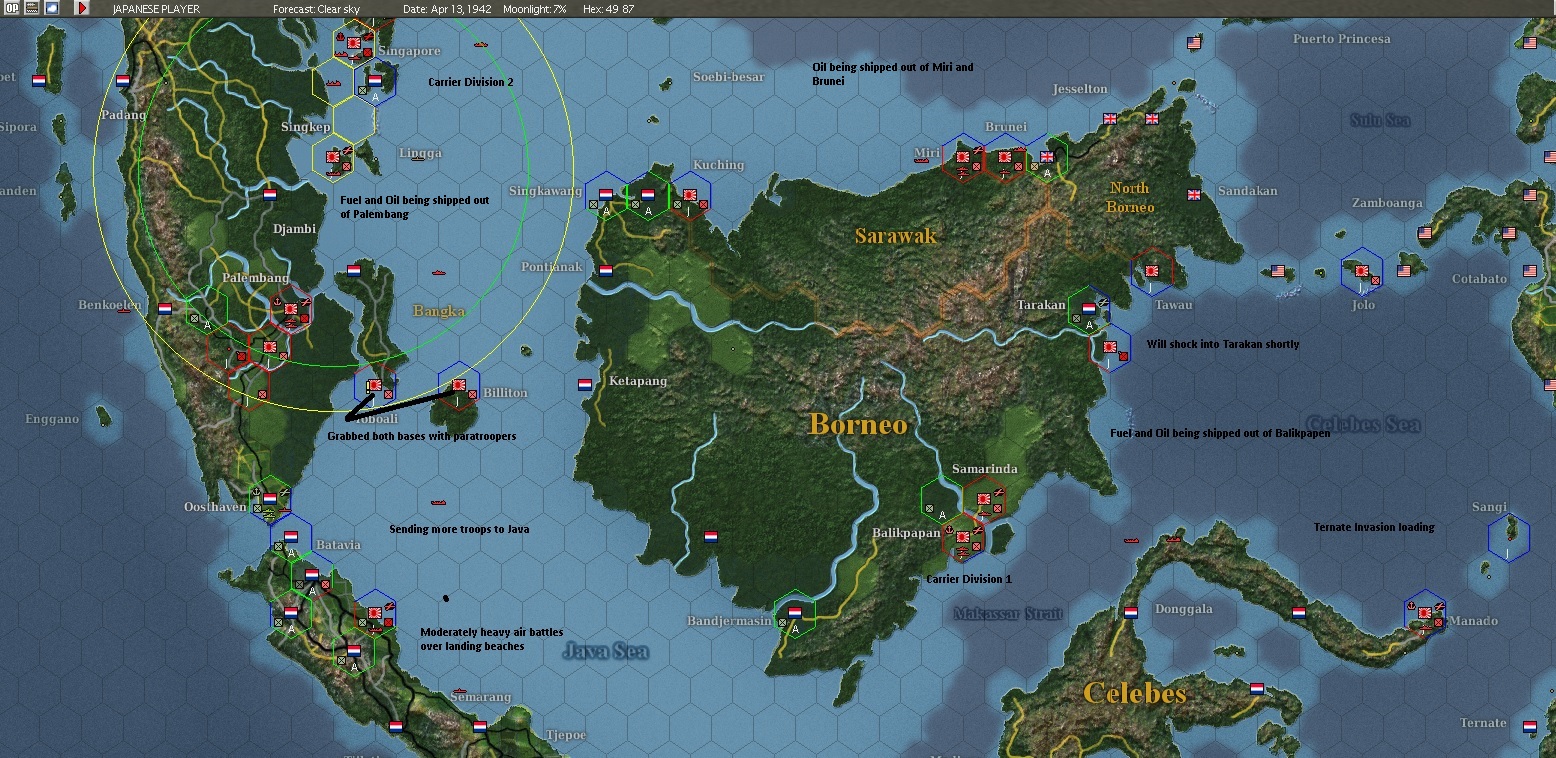Click the JAPANESE PLAYER label
Screen dimensions: 1556x758
[x=156, y=9]
